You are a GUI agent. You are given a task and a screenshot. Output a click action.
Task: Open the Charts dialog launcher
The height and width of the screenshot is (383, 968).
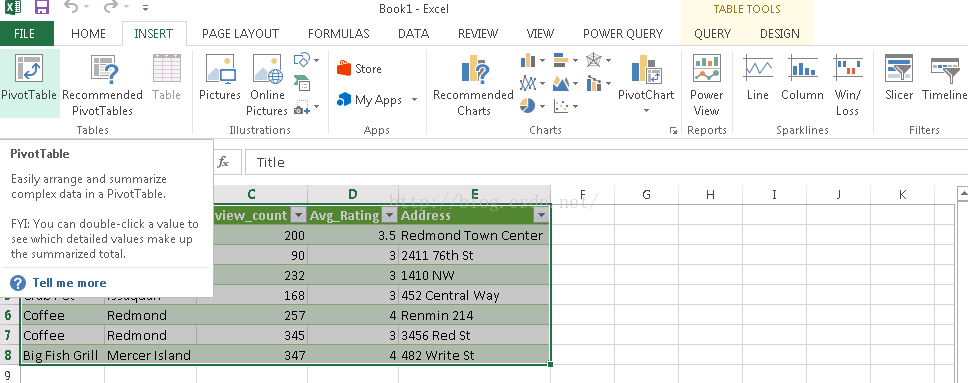[x=673, y=131]
